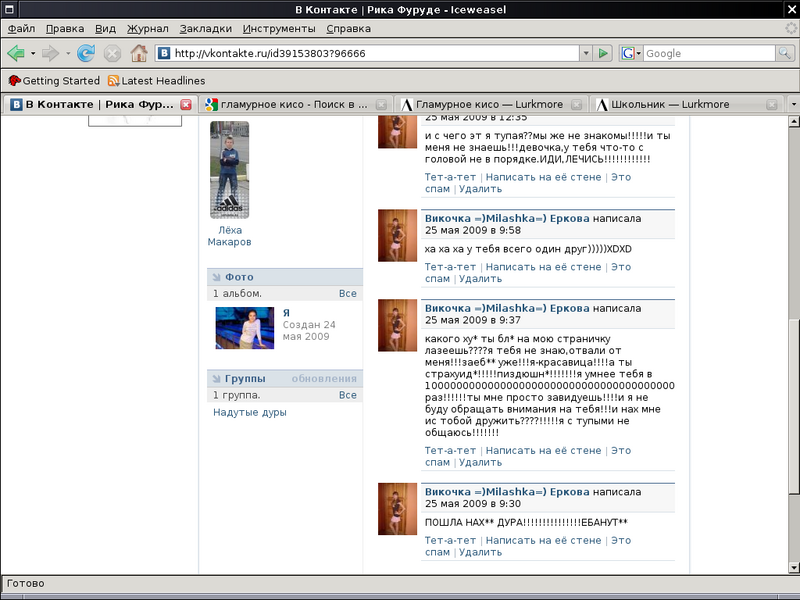Close the Школьник Lurkmore tab

click(x=772, y=105)
